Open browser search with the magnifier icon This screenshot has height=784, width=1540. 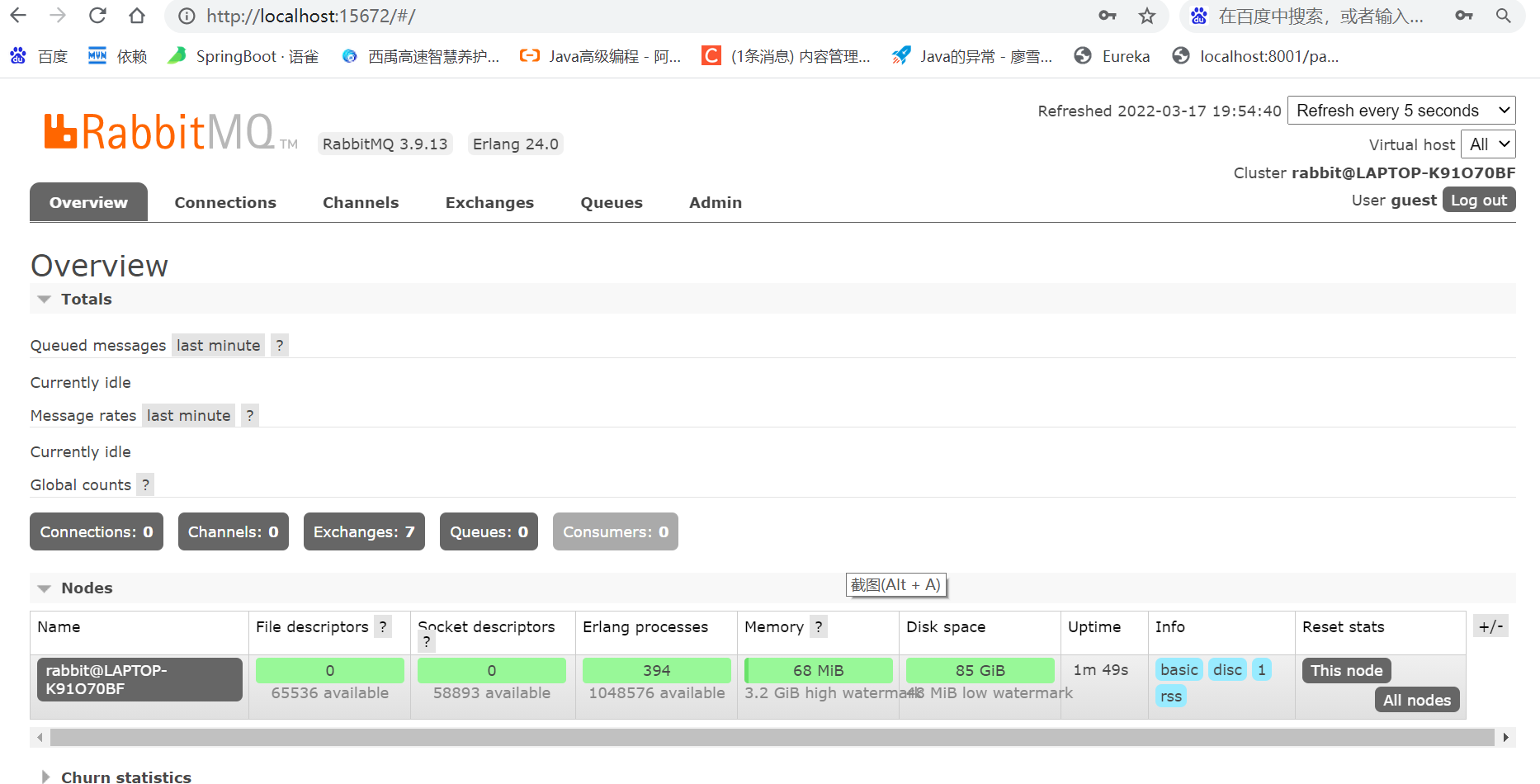pos(1504,16)
